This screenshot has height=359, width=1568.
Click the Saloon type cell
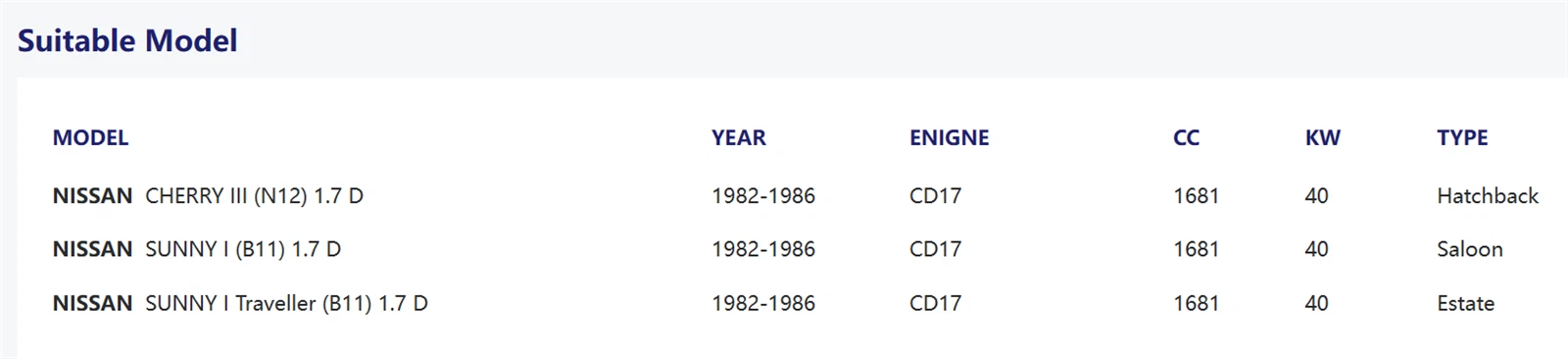pyautogui.click(x=1469, y=249)
